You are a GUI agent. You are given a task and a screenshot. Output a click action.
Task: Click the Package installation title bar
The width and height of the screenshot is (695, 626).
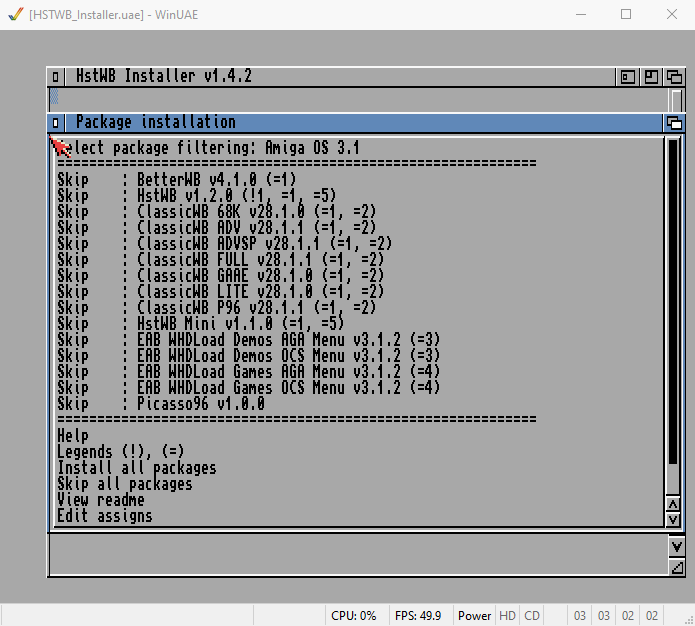pos(363,123)
